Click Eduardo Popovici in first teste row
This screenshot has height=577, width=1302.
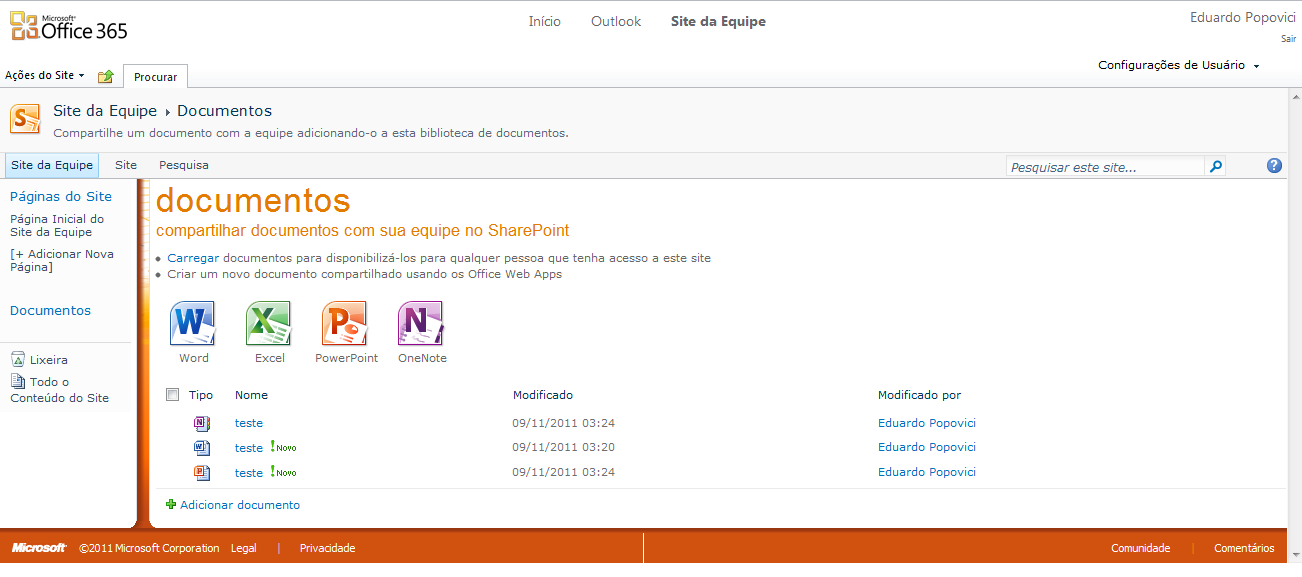[x=927, y=422]
